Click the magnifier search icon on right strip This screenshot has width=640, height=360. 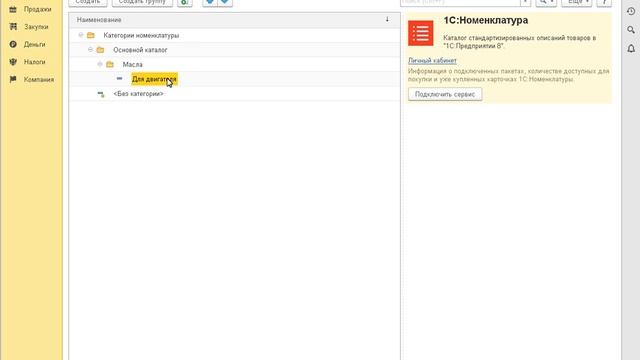631,30
